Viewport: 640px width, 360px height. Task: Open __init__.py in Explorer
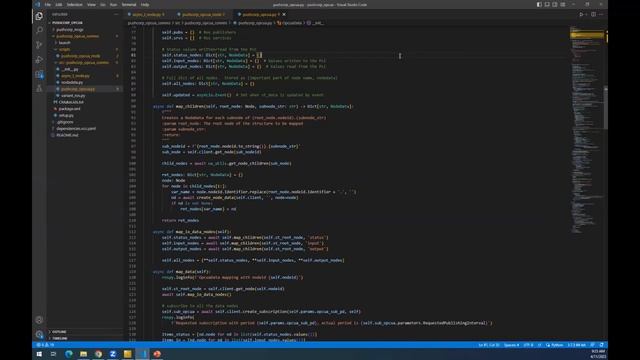click(x=70, y=69)
